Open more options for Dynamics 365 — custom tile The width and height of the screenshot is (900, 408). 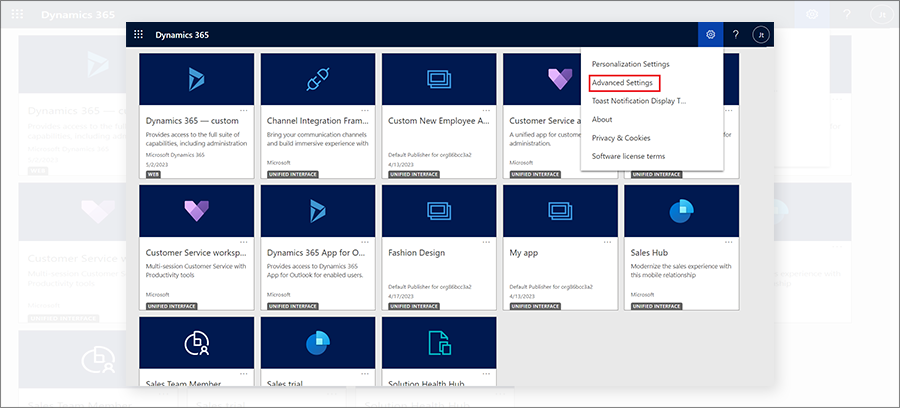point(243,110)
